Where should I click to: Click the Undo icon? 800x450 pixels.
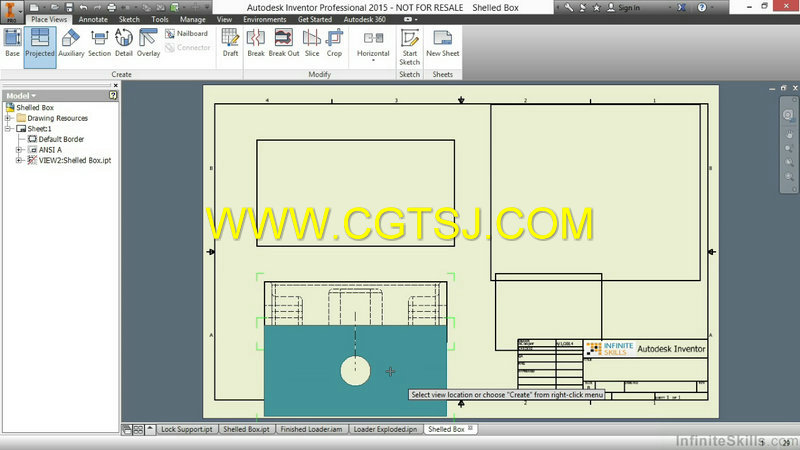click(83, 7)
